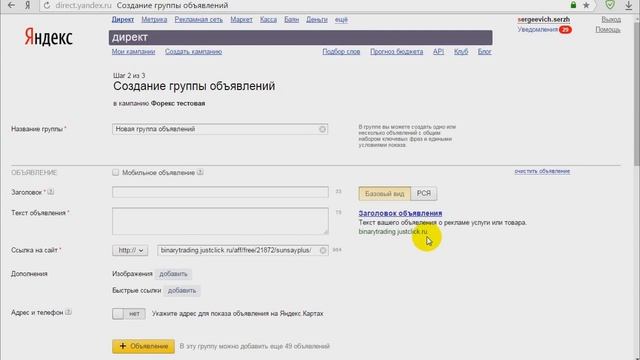Viewport: 640px width, 360px height.
Task: Enable the Мобильное объявление checkbox
Action: tap(116, 172)
